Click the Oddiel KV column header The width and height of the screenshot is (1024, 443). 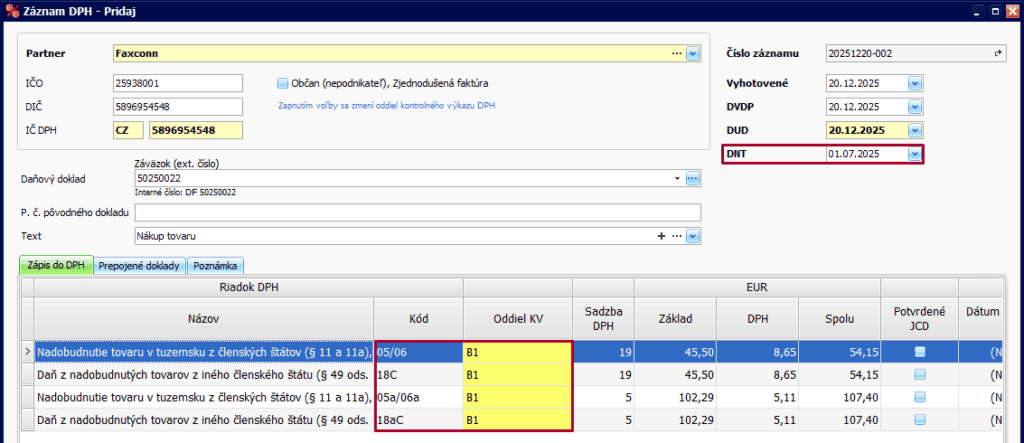point(517,318)
